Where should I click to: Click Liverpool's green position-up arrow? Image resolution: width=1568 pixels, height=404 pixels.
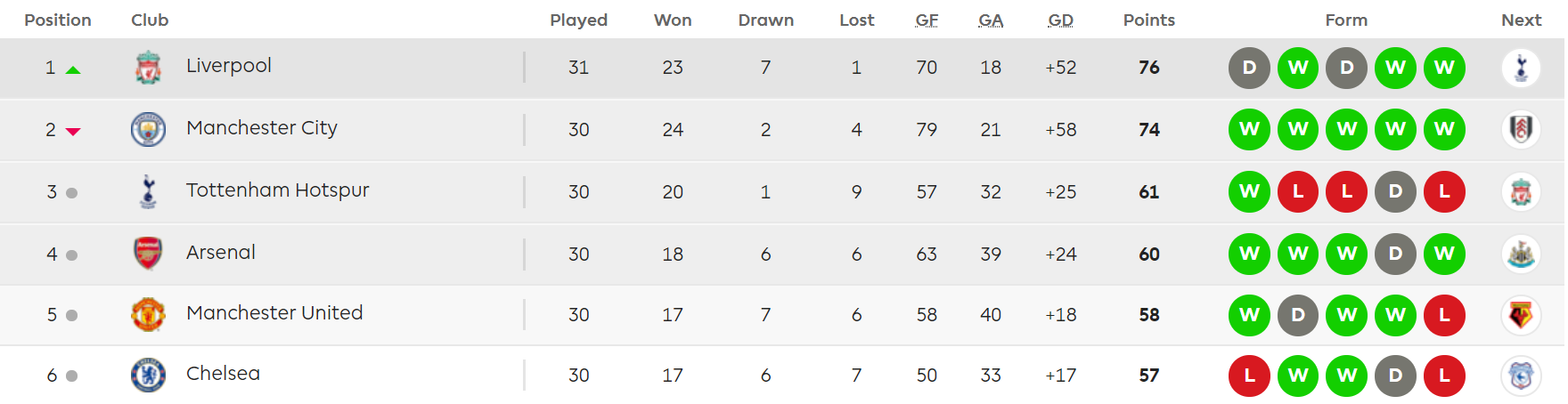tap(73, 69)
